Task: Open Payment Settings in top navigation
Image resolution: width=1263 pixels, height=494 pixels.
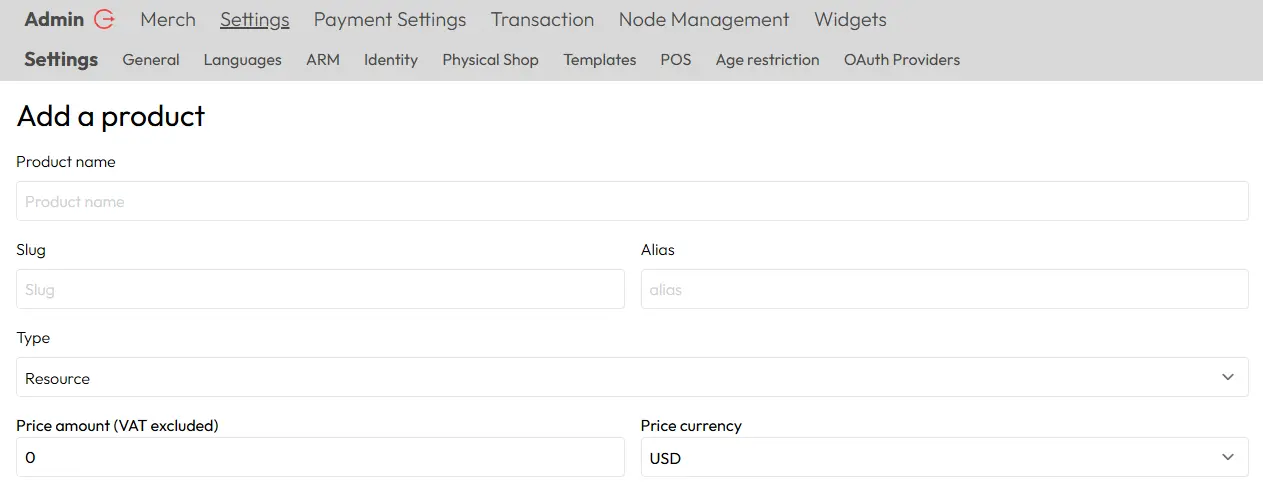Action: coord(390,19)
